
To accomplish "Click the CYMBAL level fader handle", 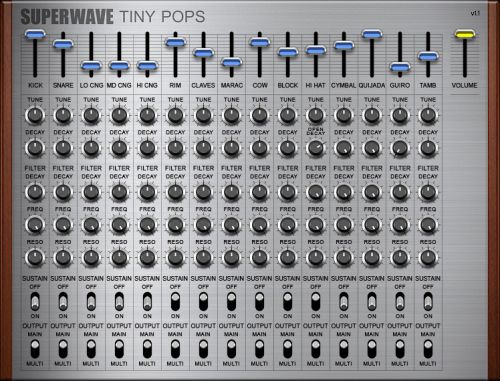I will 344,45.
